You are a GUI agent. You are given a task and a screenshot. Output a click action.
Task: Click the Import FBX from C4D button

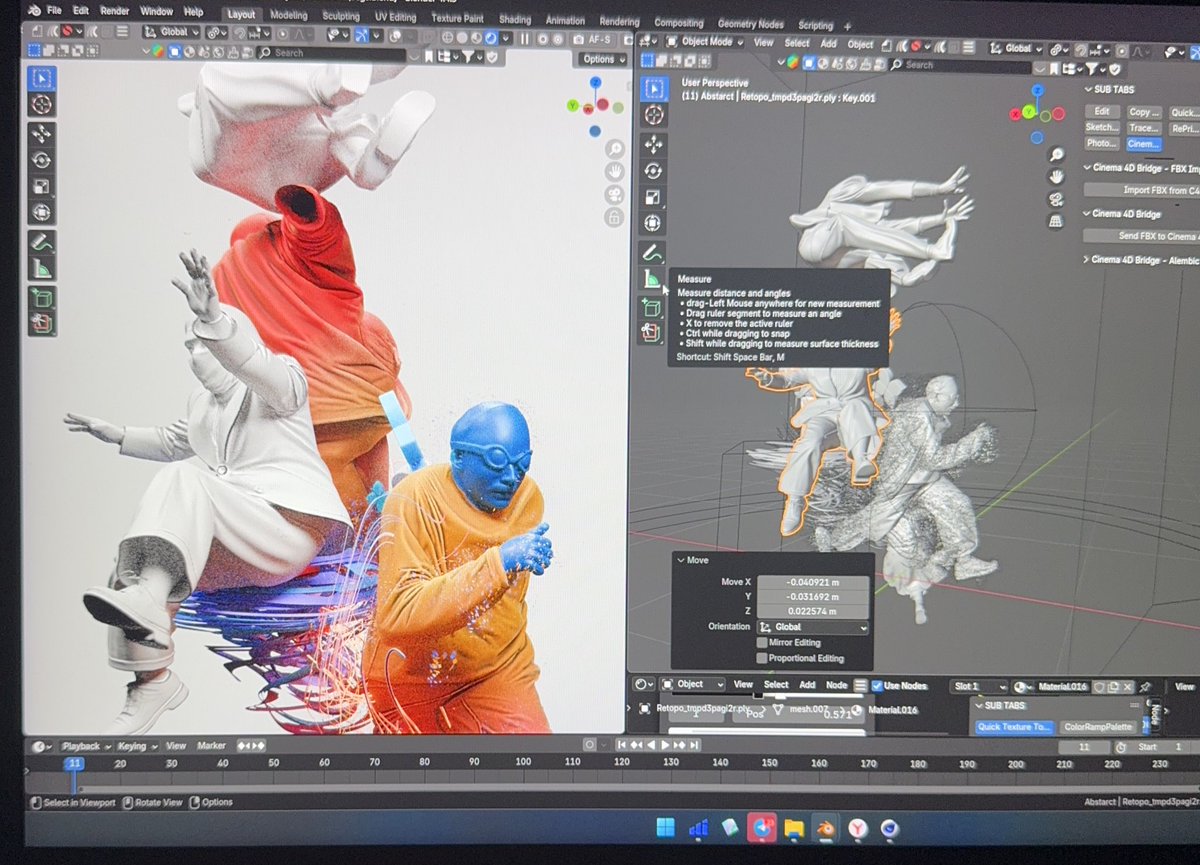1142,190
